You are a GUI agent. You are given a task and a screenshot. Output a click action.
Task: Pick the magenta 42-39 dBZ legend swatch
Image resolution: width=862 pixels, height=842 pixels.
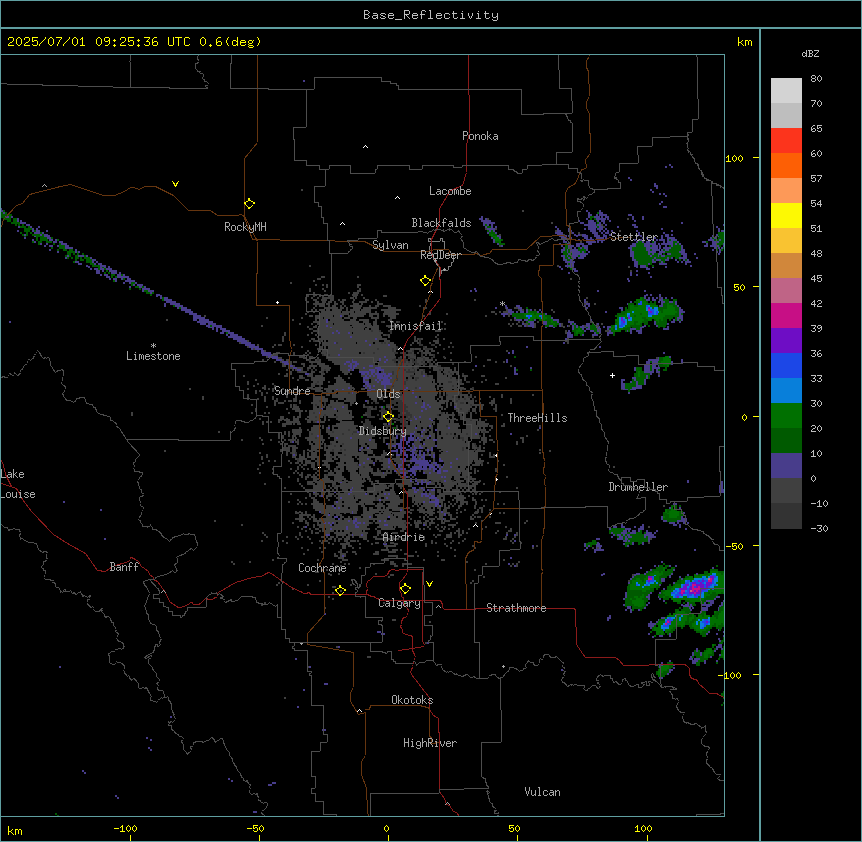coord(786,315)
